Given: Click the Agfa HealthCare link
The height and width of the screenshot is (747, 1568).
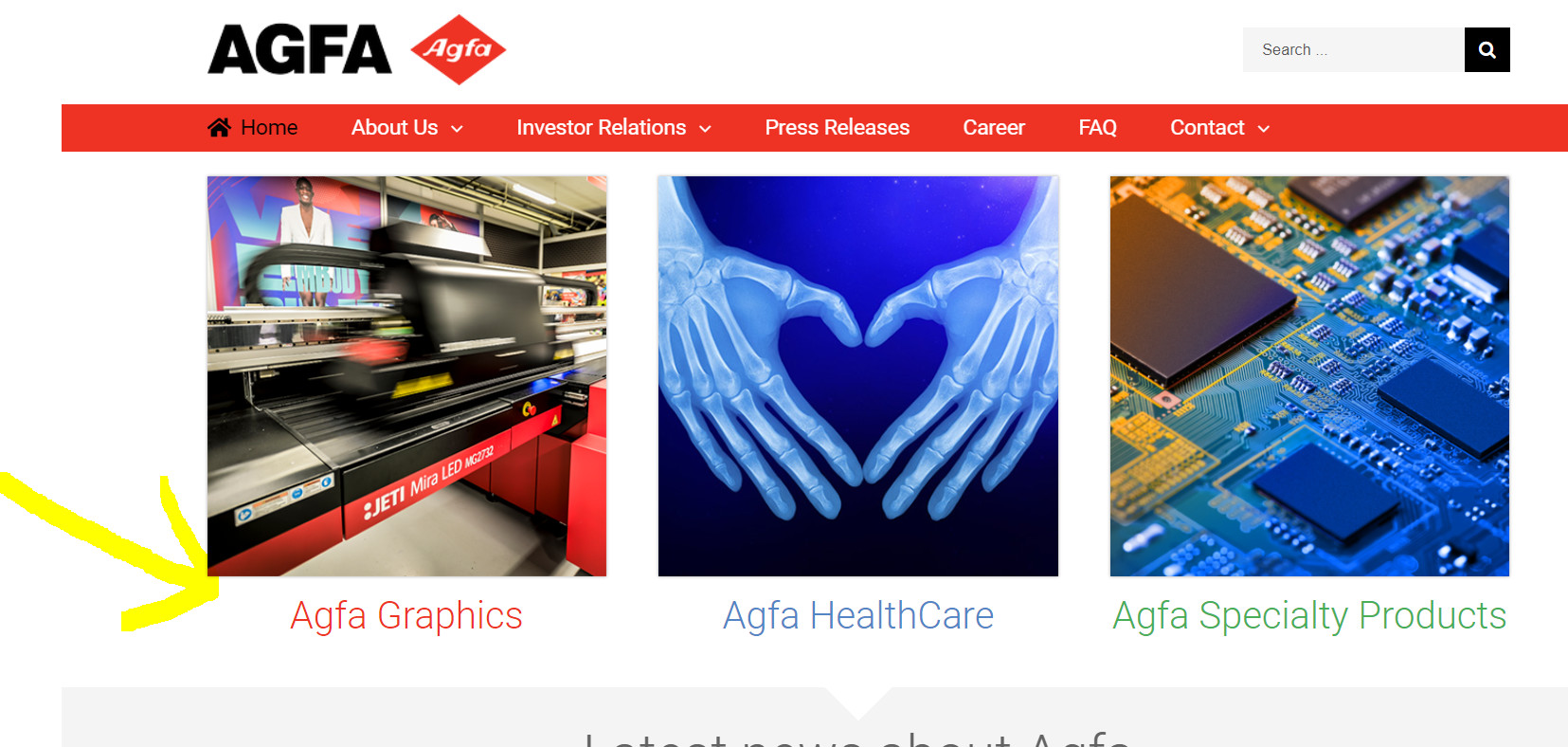Looking at the screenshot, I should [858, 615].
